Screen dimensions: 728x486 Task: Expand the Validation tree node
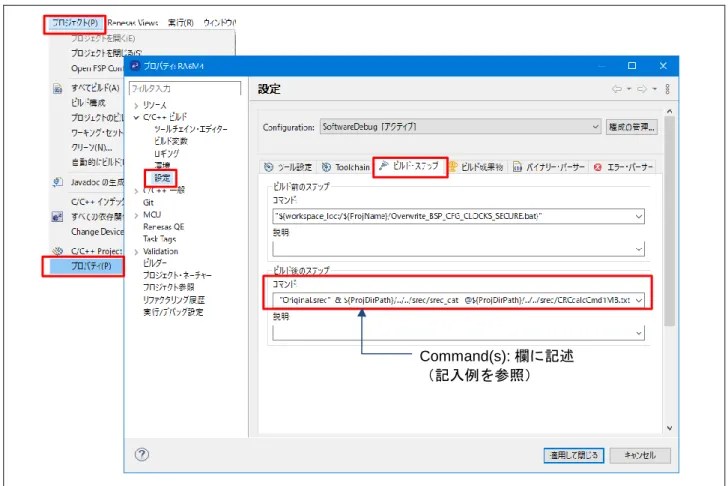coord(136,252)
